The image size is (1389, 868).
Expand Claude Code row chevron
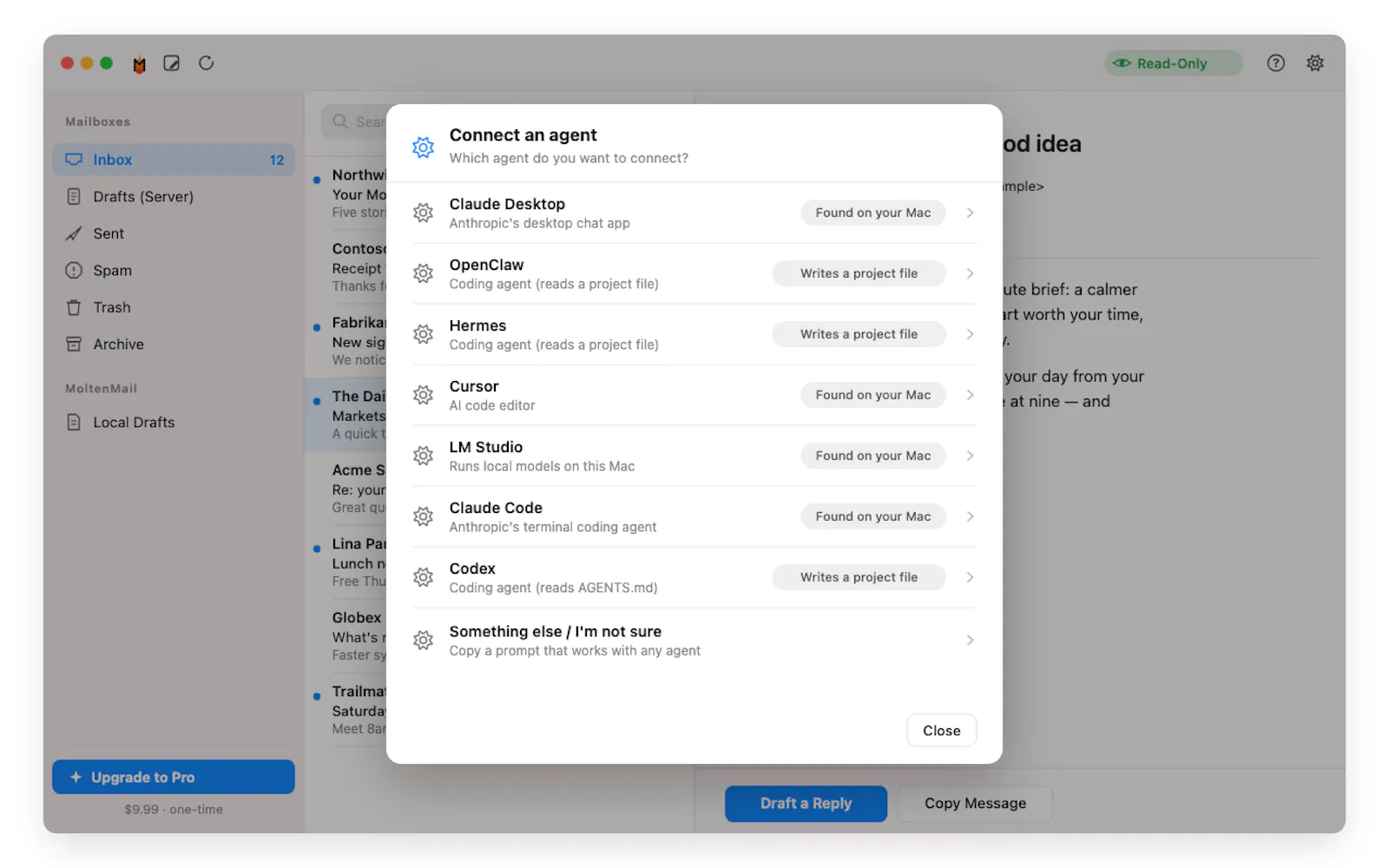970,516
